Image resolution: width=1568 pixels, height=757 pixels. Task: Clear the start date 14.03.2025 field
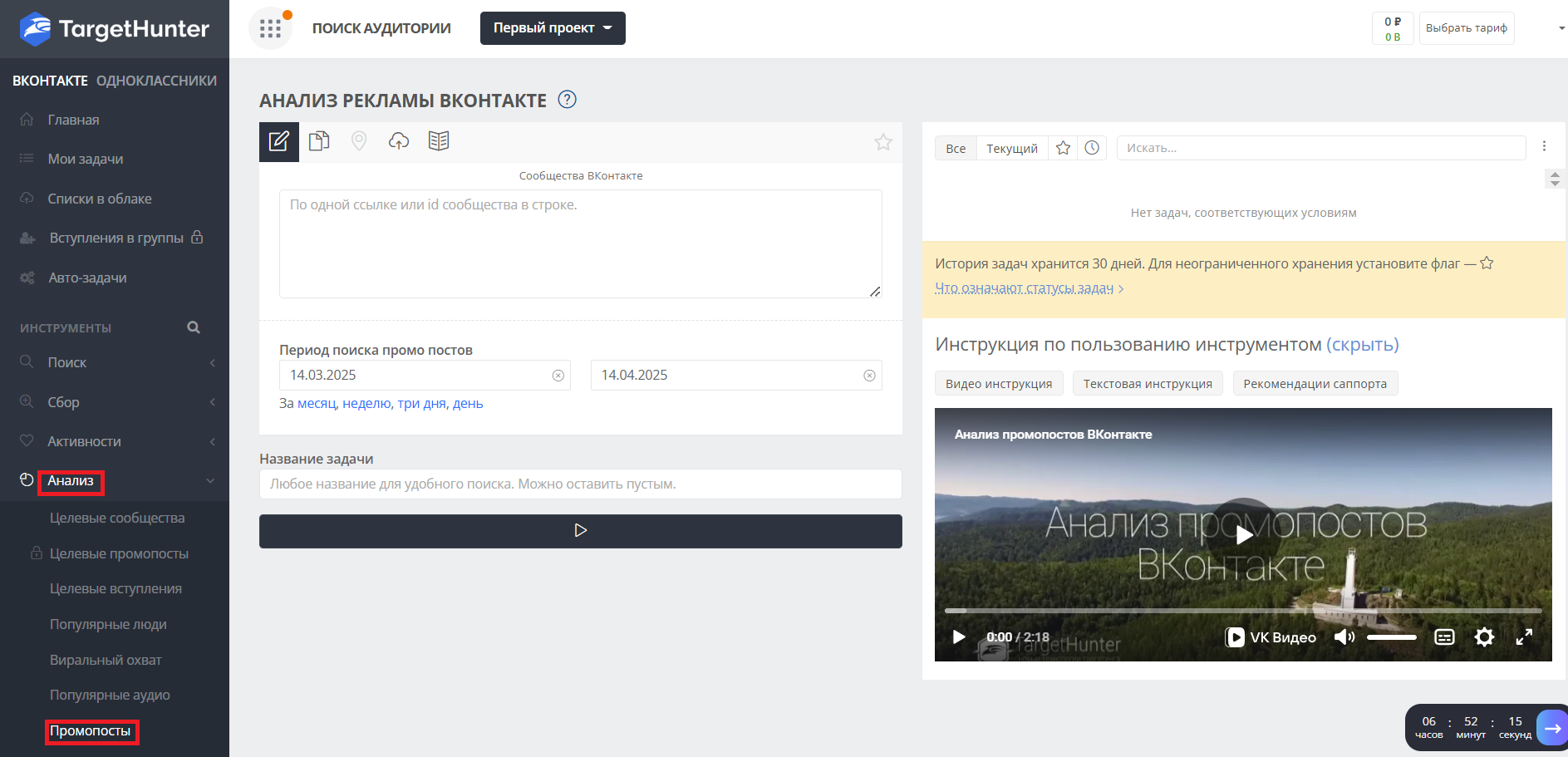[x=558, y=376]
